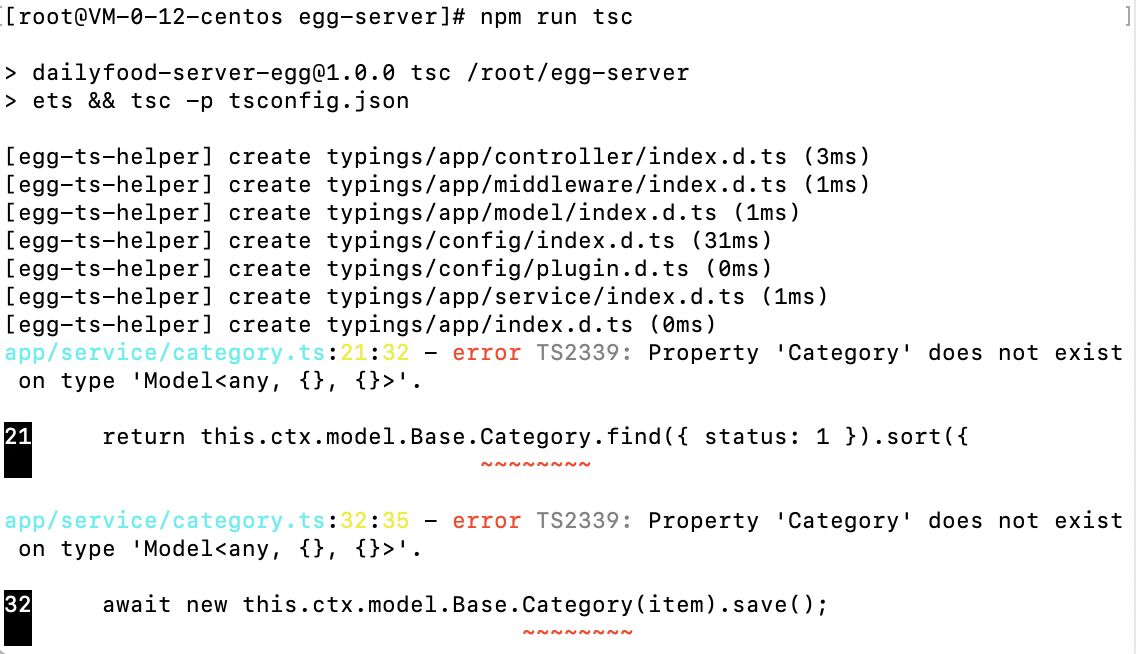Click the path 'typings/app/model/index.d.ts'
Viewport: 1136px width, 654px height.
[522, 213]
